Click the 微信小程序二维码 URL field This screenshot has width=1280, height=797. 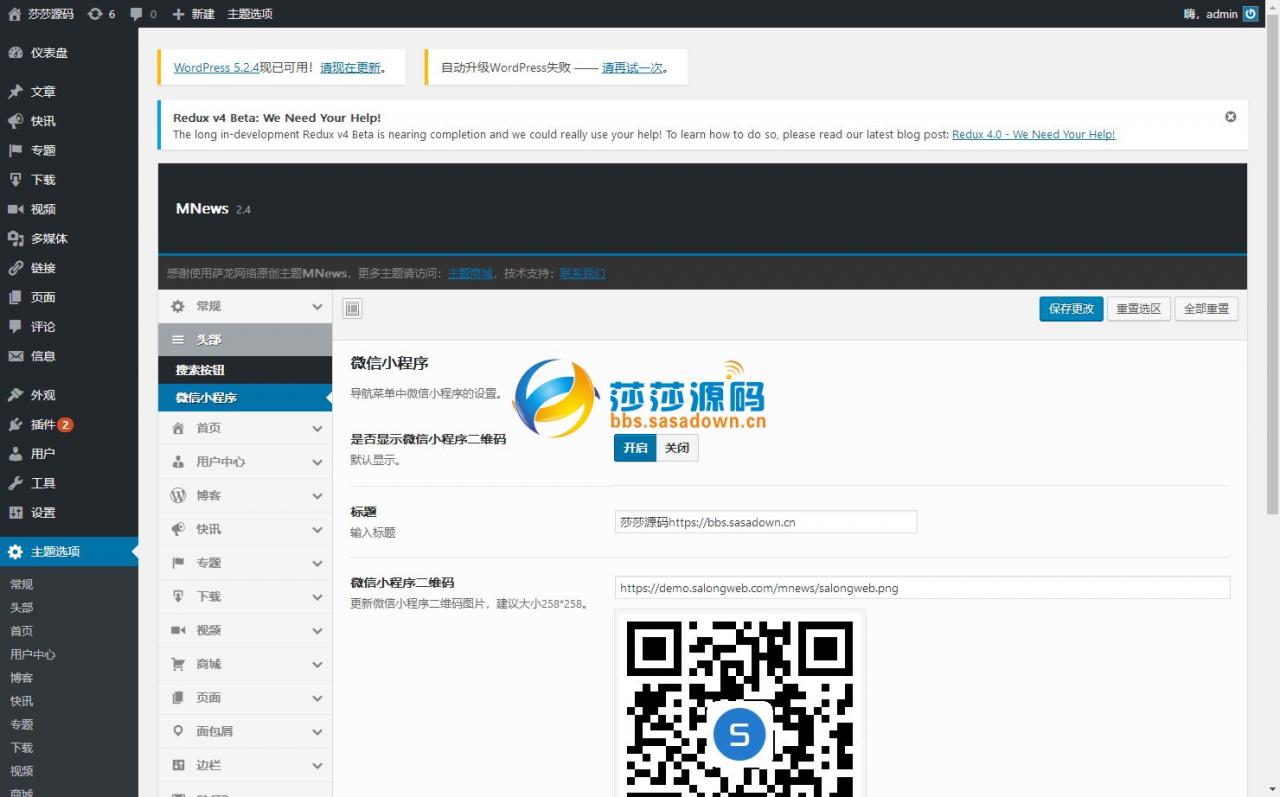pos(922,588)
